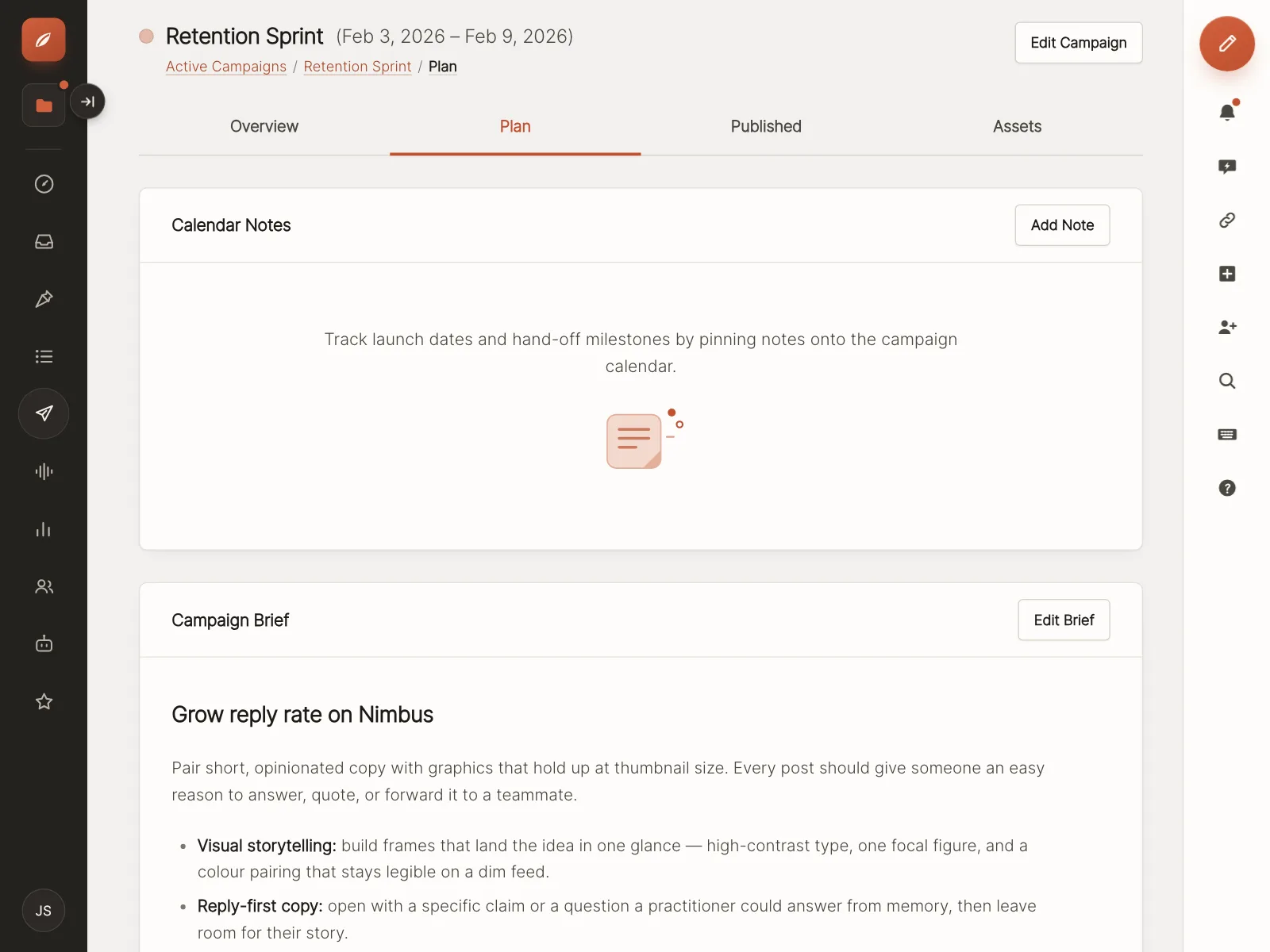Screen dimensions: 1270x952
Task: Open the inbox tray icon in sidebar
Action: coord(44,241)
